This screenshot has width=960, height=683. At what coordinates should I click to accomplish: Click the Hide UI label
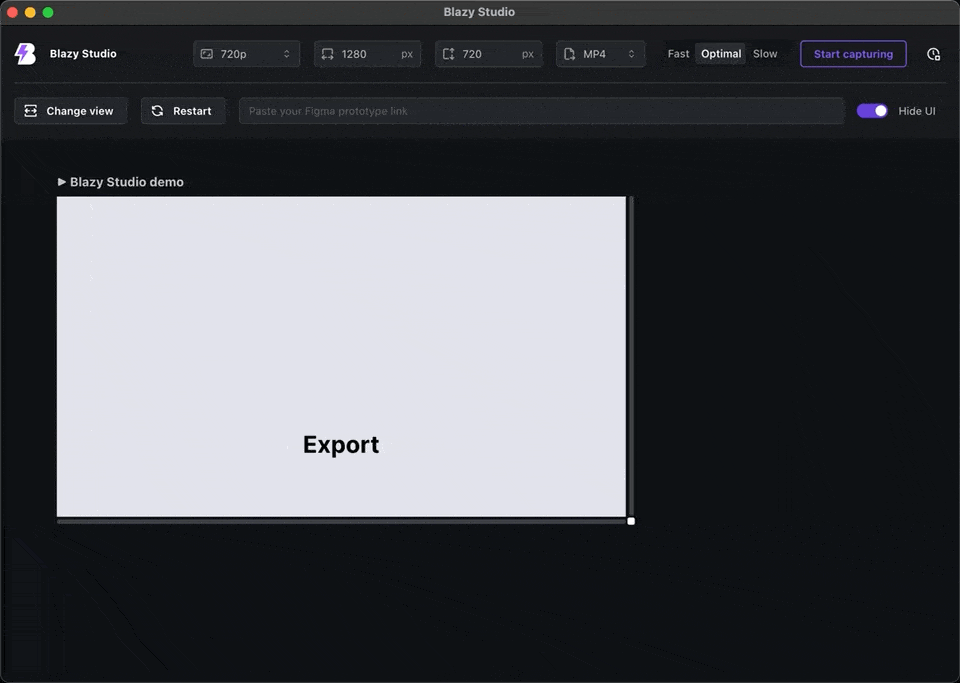917,111
